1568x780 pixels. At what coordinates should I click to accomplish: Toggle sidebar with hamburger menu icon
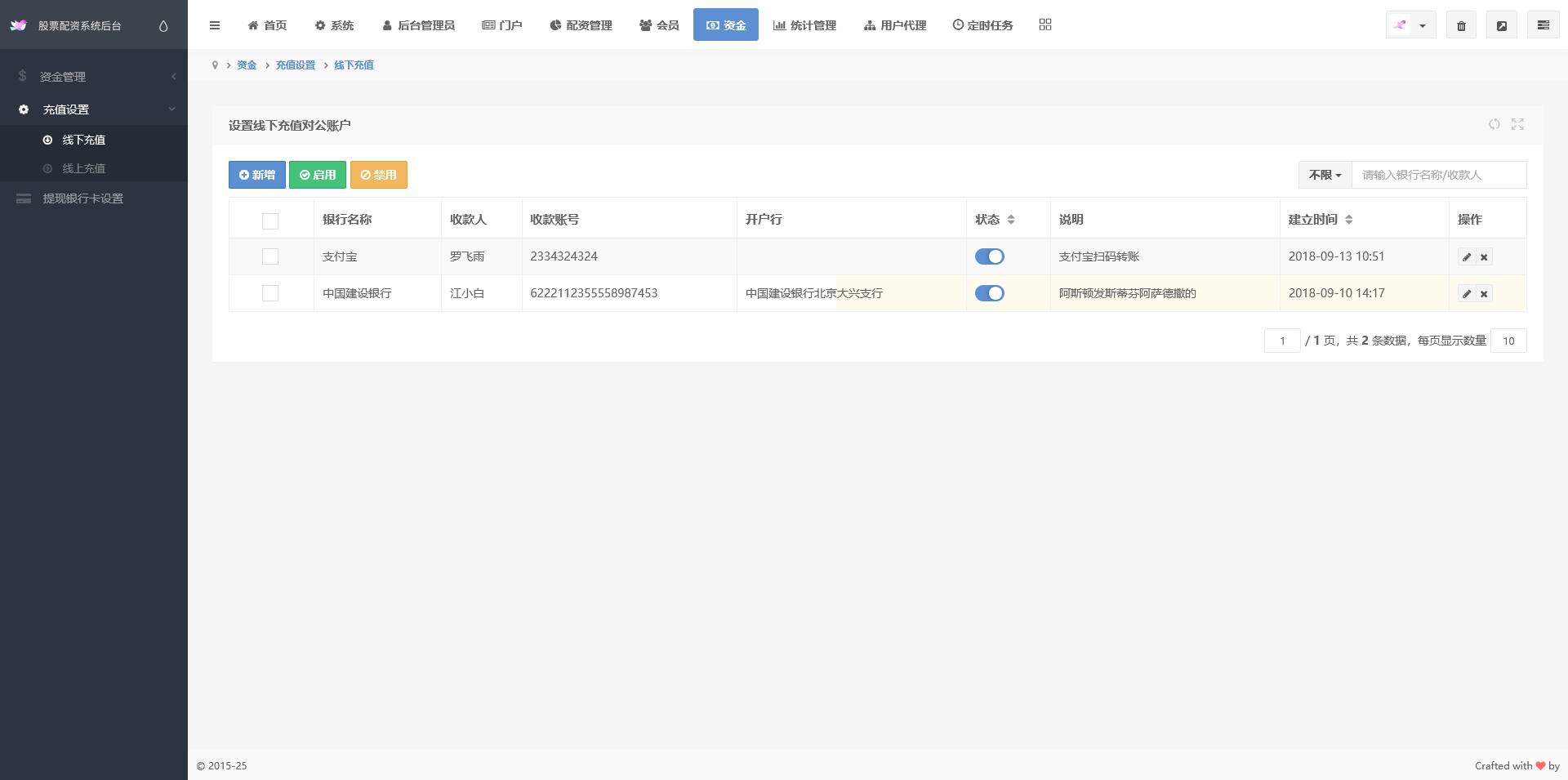pos(215,25)
